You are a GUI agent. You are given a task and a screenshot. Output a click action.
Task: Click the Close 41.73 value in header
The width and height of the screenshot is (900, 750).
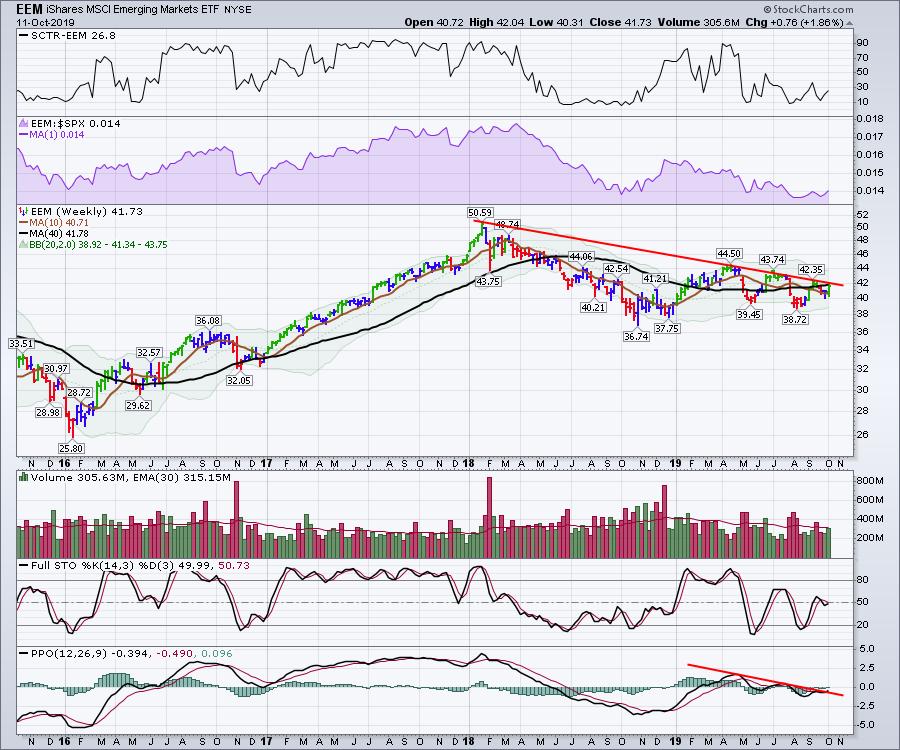(620, 22)
